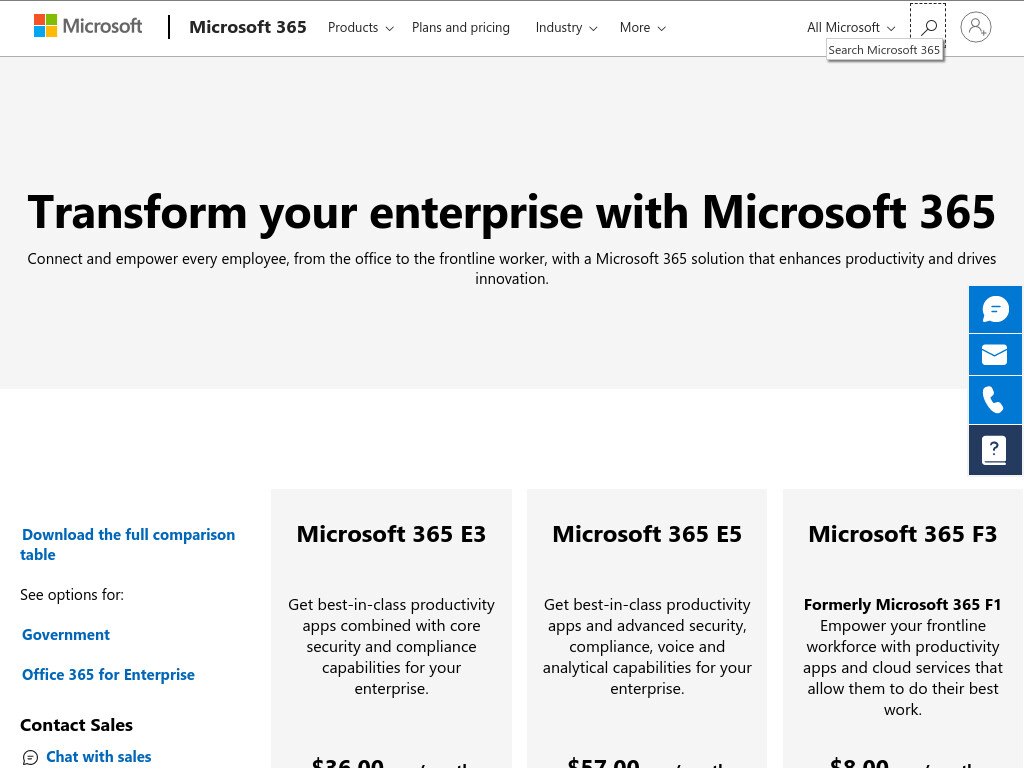Download the full comparison table
The image size is (1024, 768).
127,544
